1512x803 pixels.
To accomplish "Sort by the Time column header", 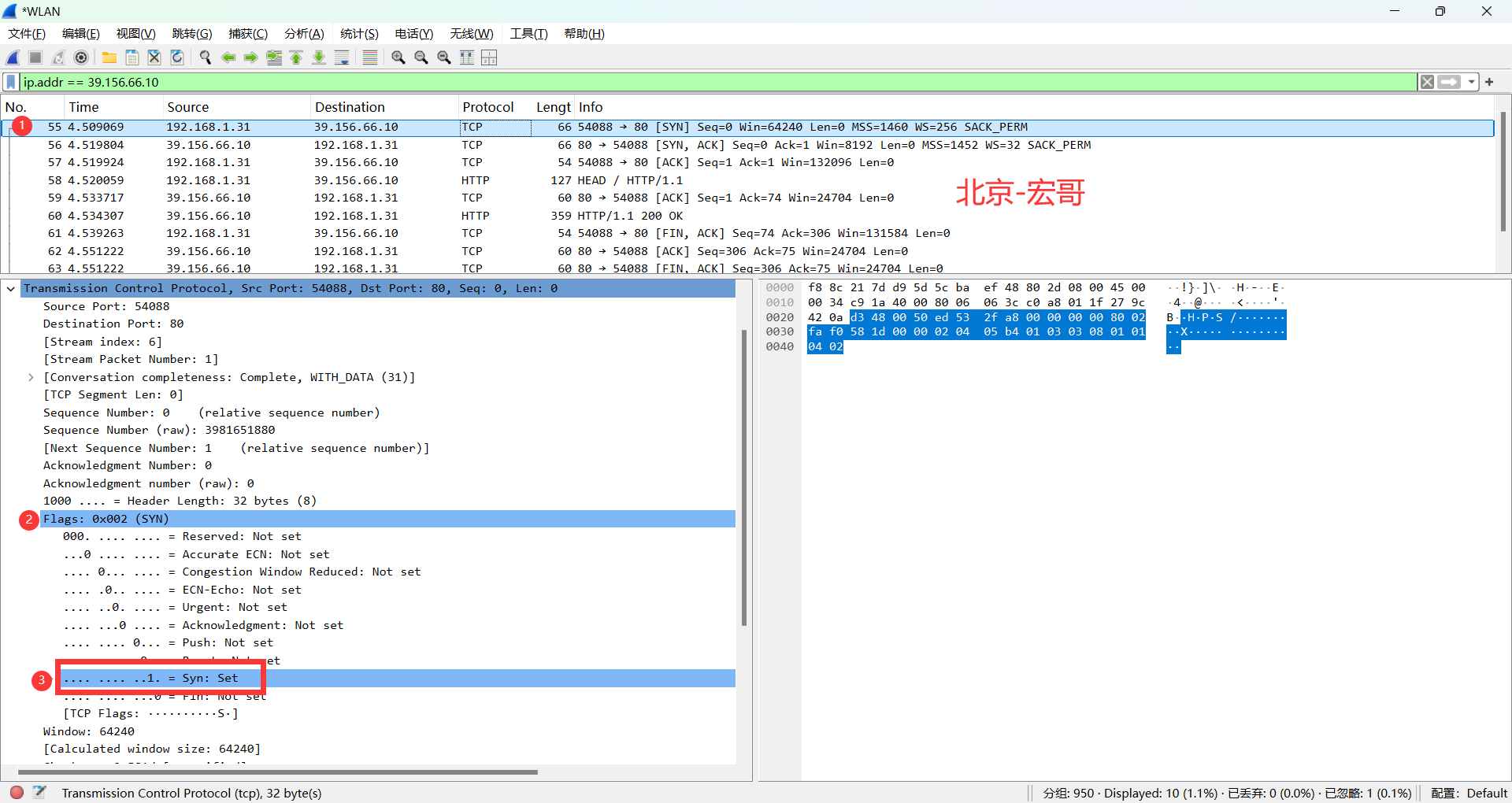I will [113, 107].
